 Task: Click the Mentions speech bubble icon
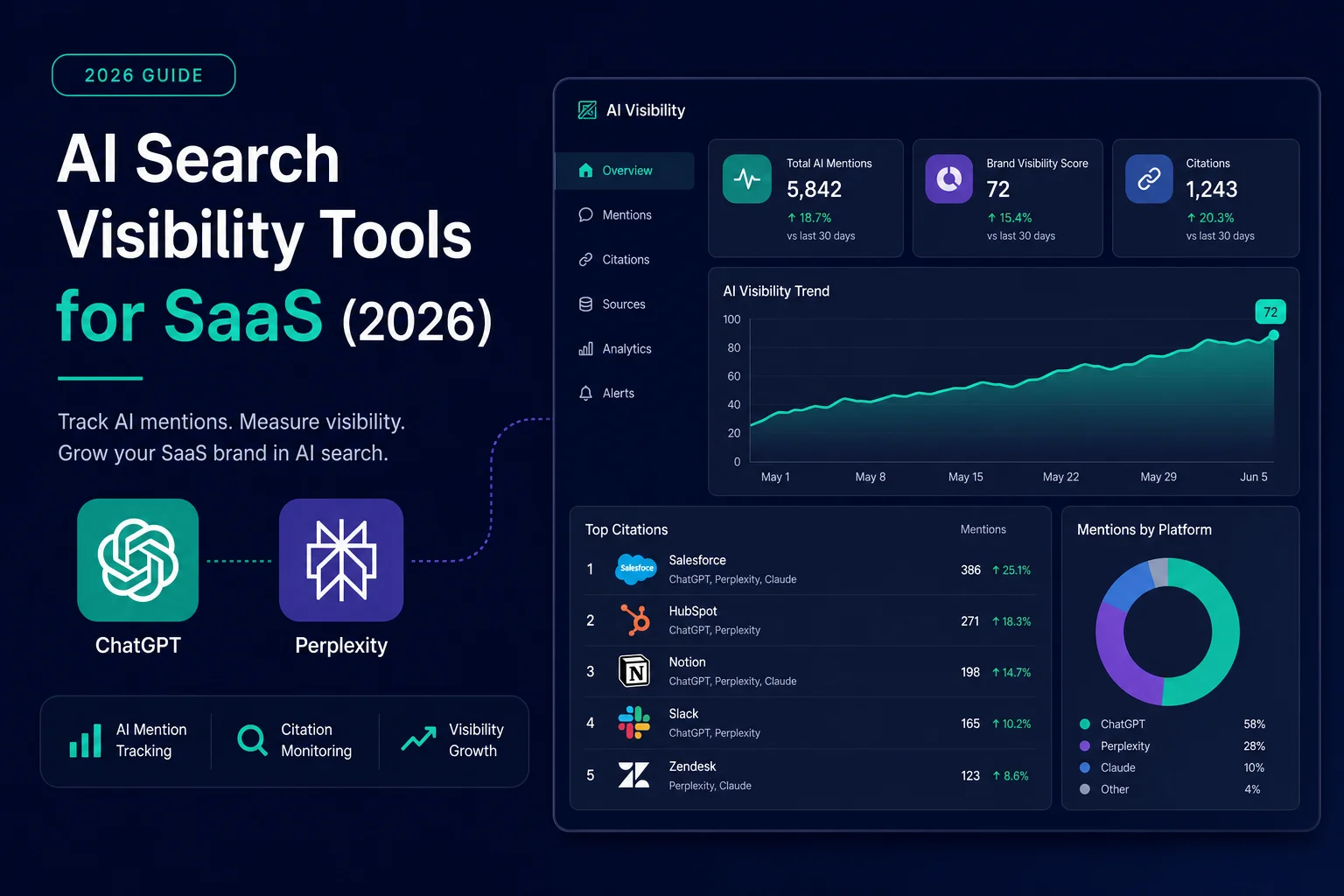[586, 215]
